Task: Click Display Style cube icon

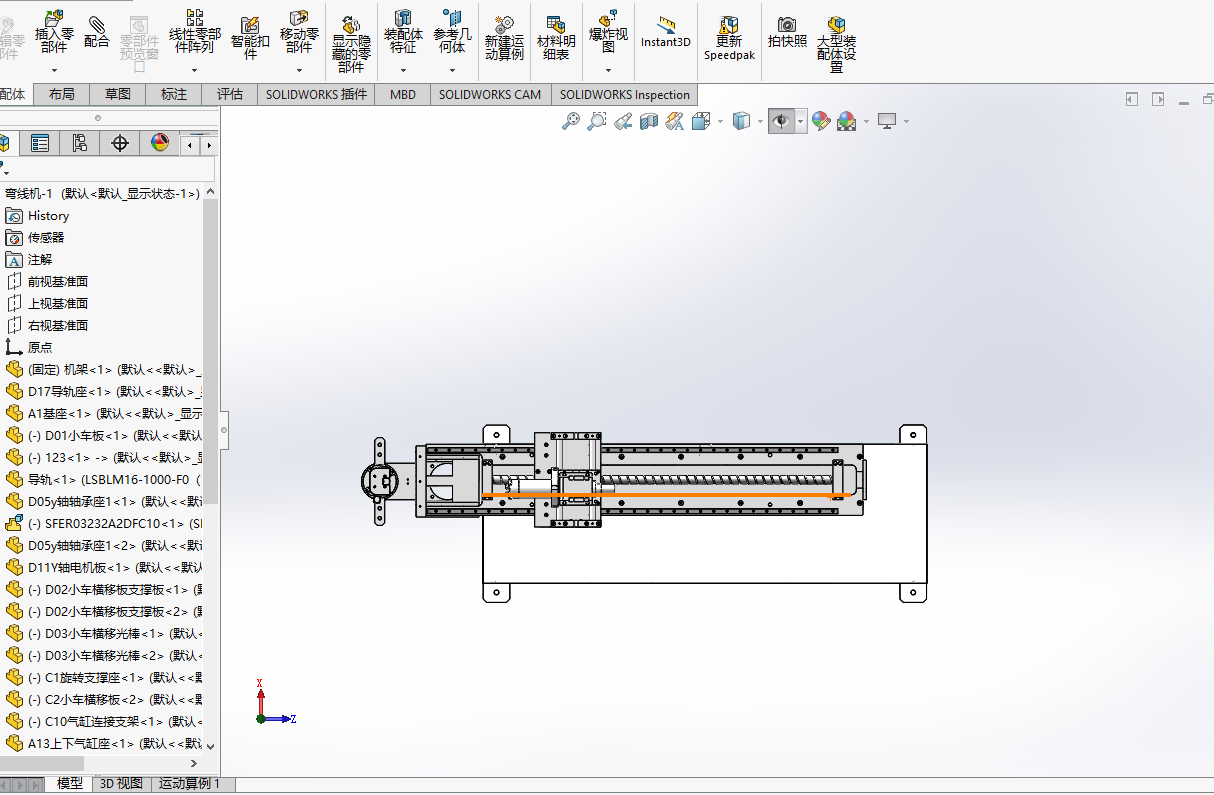Action: pos(741,121)
